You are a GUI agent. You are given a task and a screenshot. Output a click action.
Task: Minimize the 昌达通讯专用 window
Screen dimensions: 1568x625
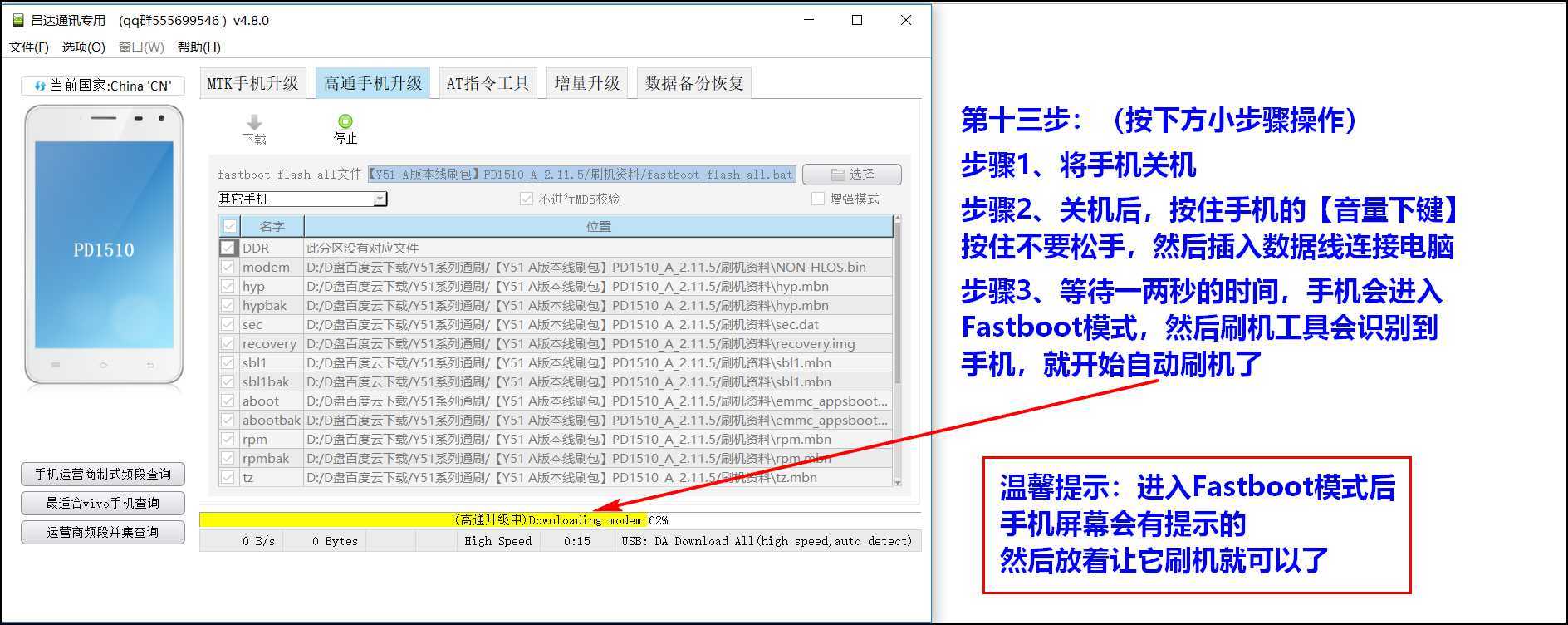point(808,20)
